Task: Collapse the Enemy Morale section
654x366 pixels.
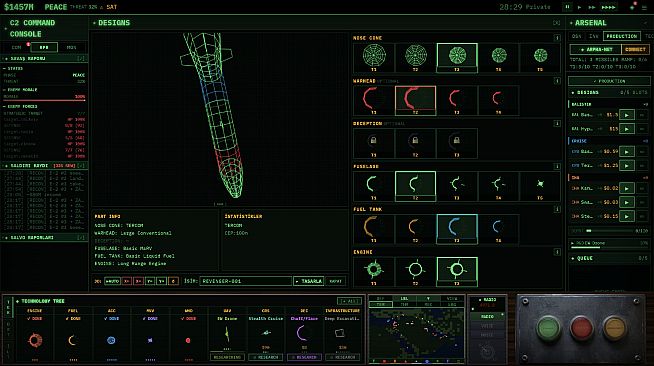Action: (x=44, y=90)
